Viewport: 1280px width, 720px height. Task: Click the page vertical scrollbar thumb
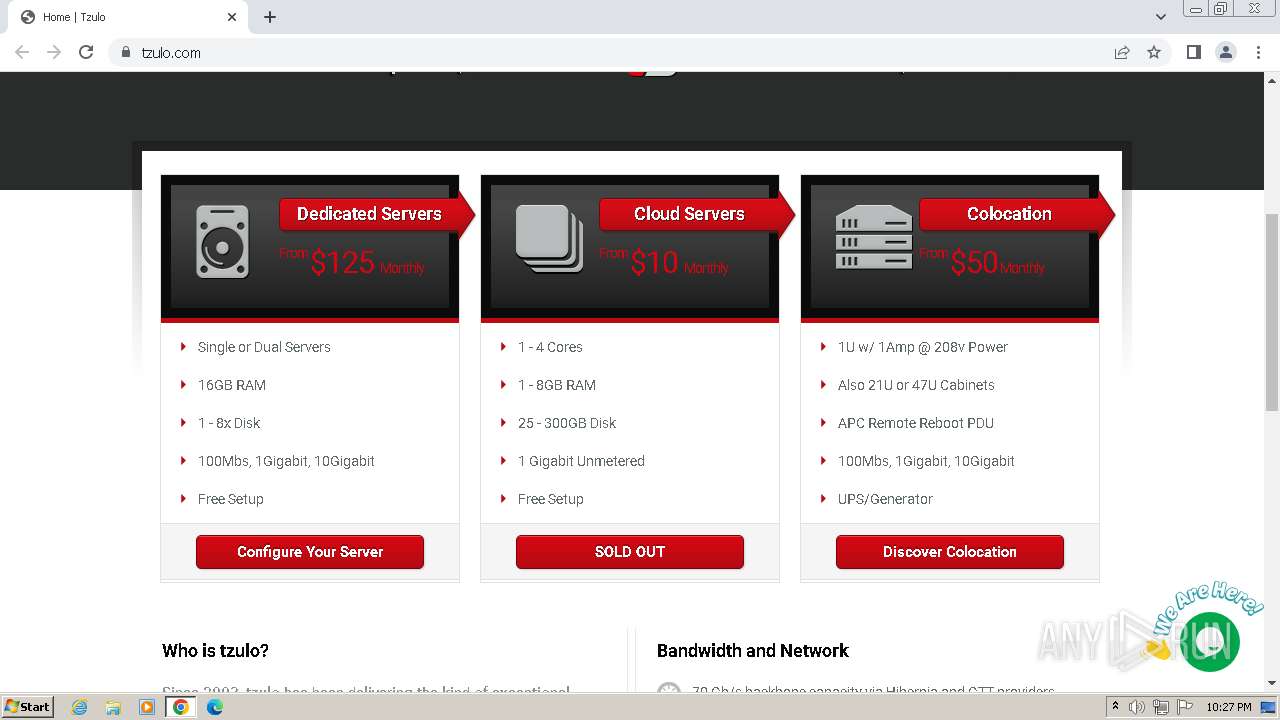point(1272,312)
